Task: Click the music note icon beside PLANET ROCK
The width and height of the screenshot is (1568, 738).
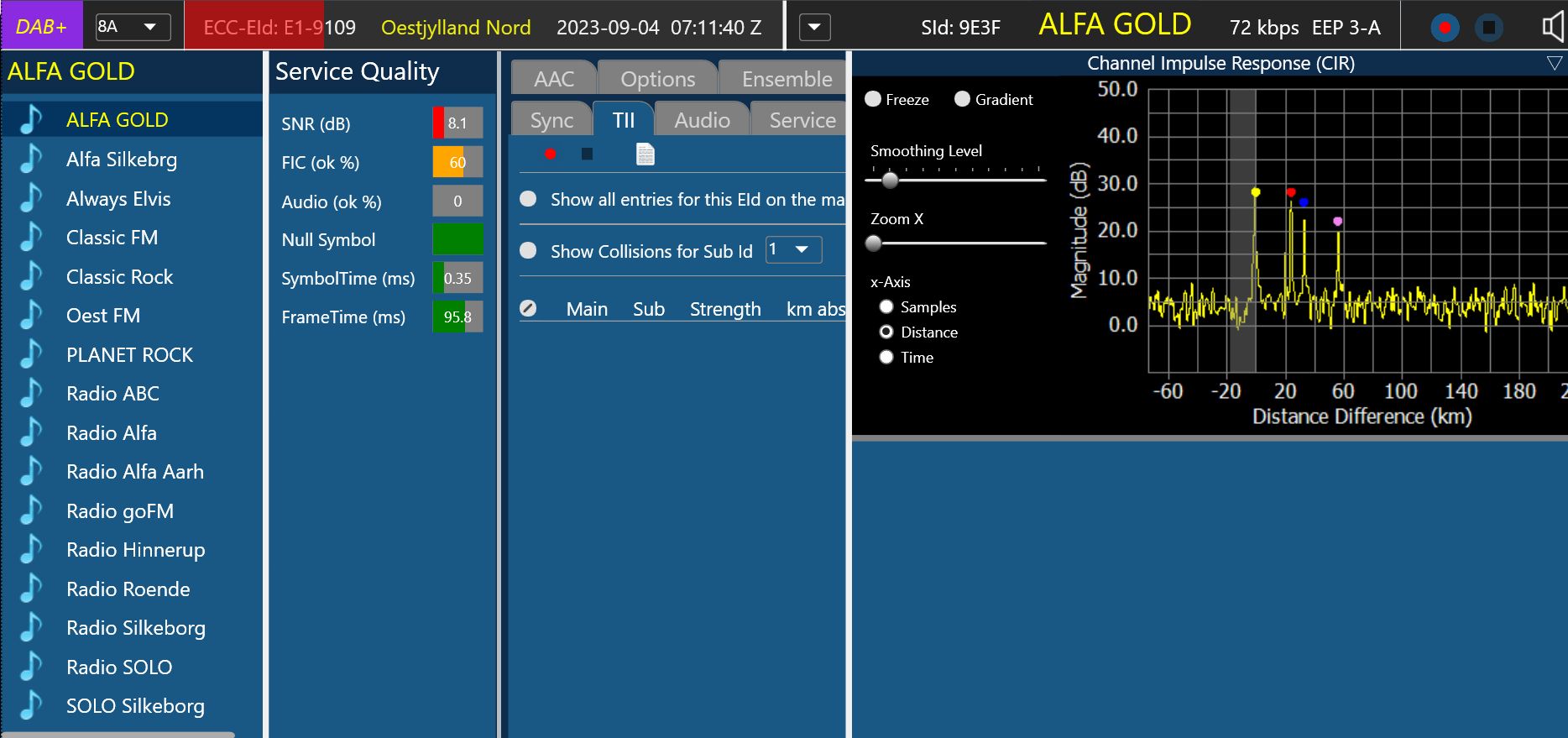Action: [31, 354]
